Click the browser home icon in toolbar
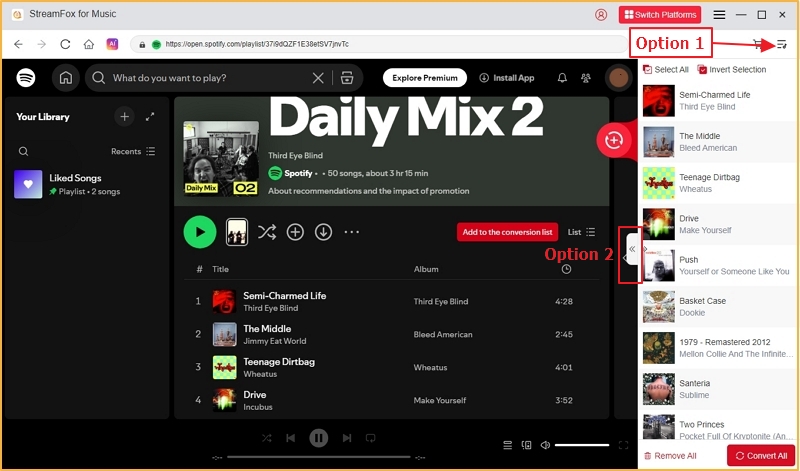The width and height of the screenshot is (800, 471). point(89,44)
